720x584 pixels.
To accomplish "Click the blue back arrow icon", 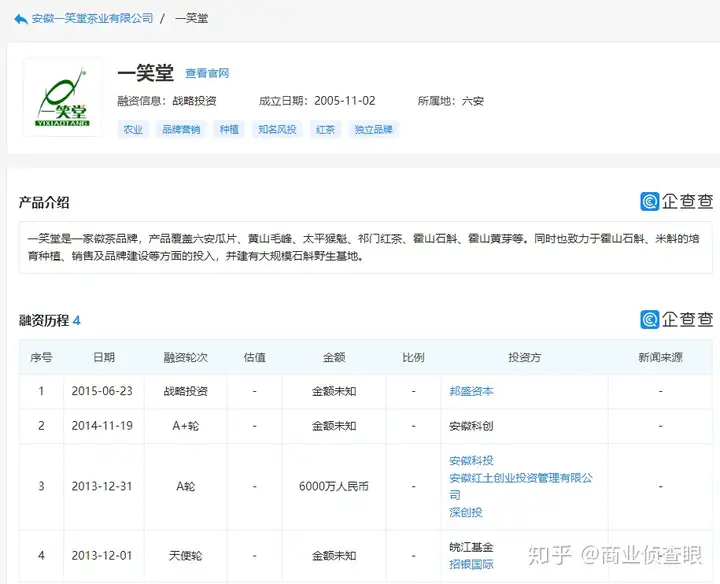I will pyautogui.click(x=21, y=19).
